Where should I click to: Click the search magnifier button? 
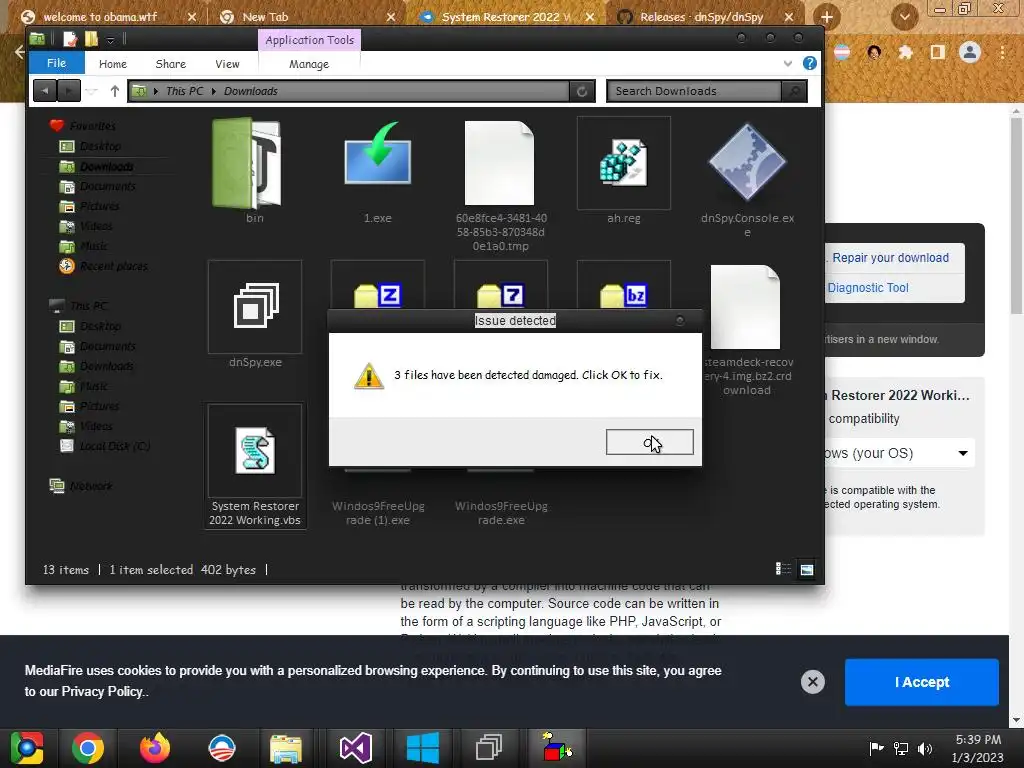point(794,91)
